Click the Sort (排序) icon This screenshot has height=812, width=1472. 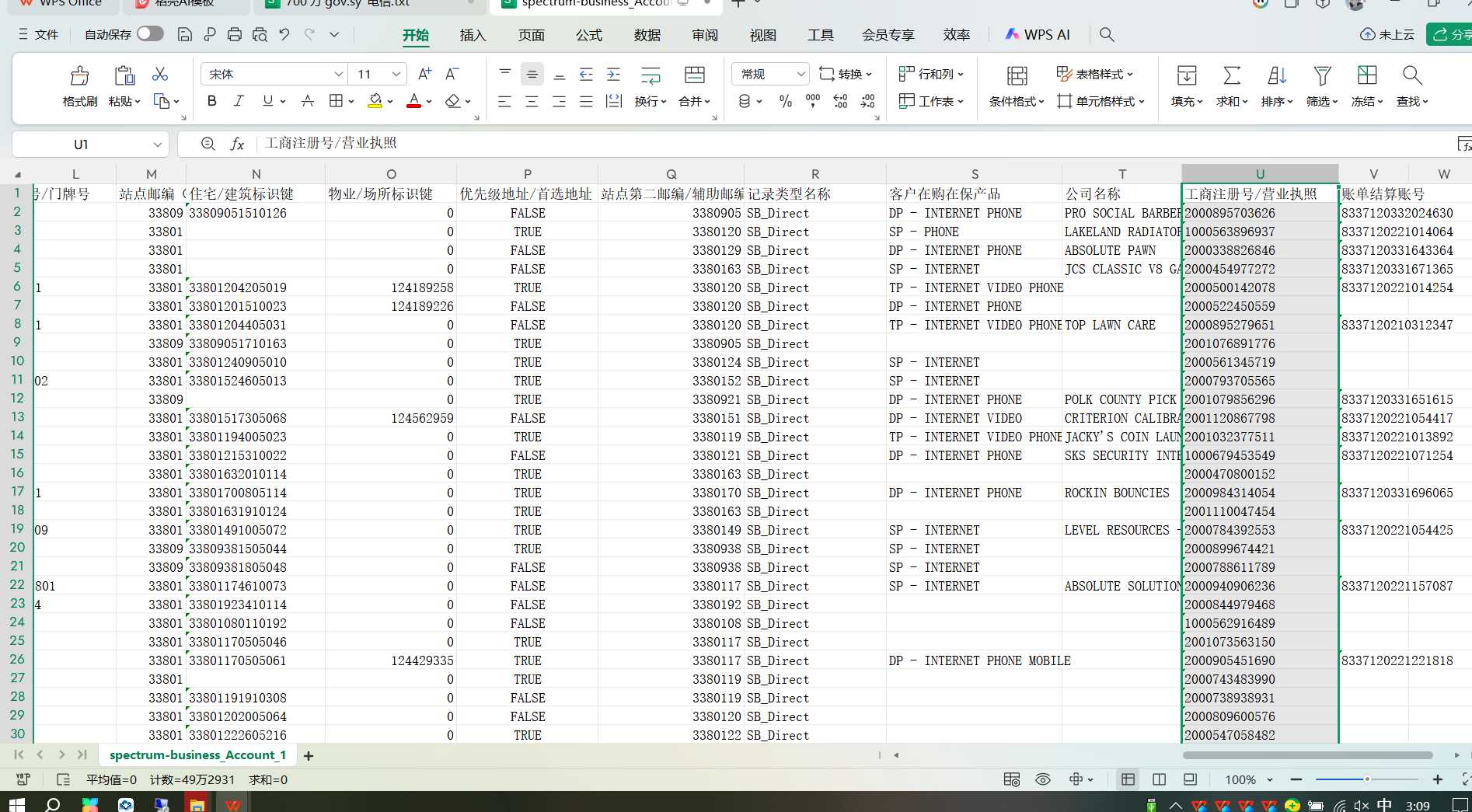tap(1277, 76)
